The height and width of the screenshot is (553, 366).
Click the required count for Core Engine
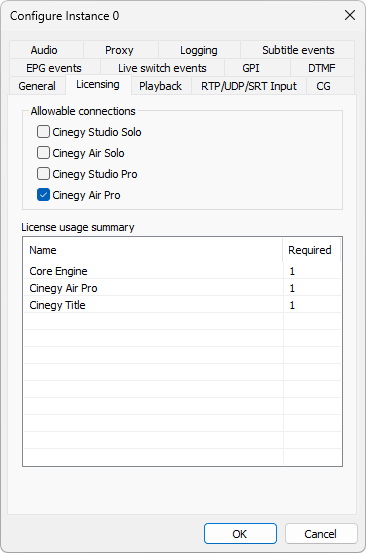292,271
